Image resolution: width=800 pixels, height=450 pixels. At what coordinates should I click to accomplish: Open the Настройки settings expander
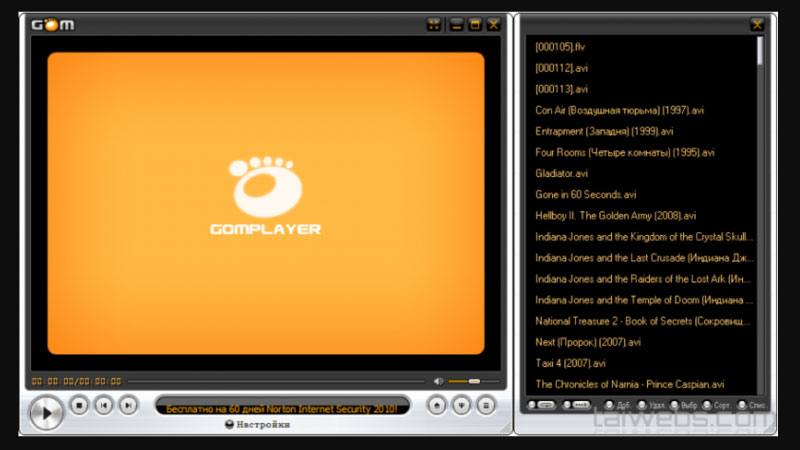point(258,425)
